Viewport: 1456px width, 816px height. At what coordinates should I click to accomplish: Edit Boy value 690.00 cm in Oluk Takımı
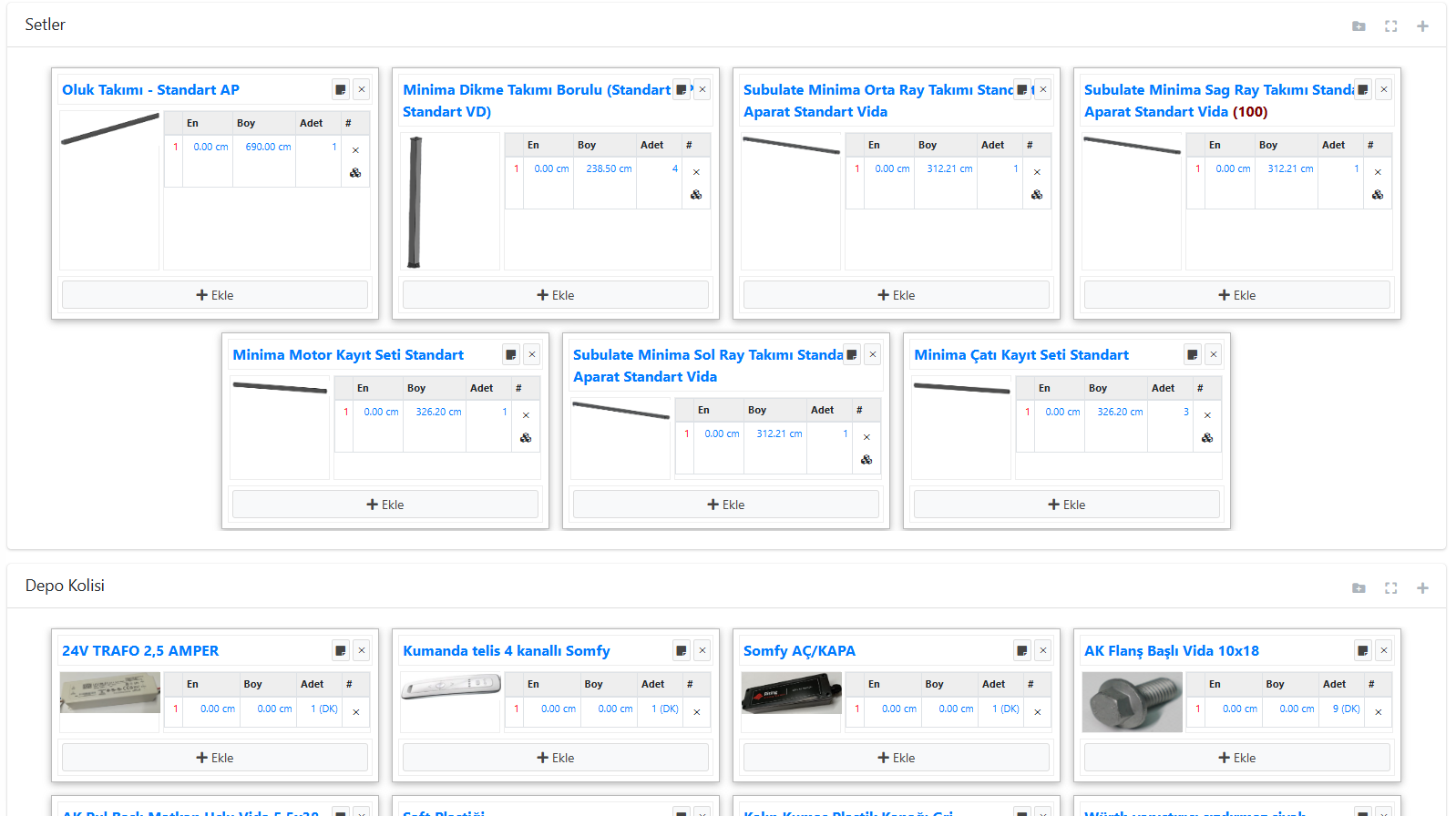(268, 147)
